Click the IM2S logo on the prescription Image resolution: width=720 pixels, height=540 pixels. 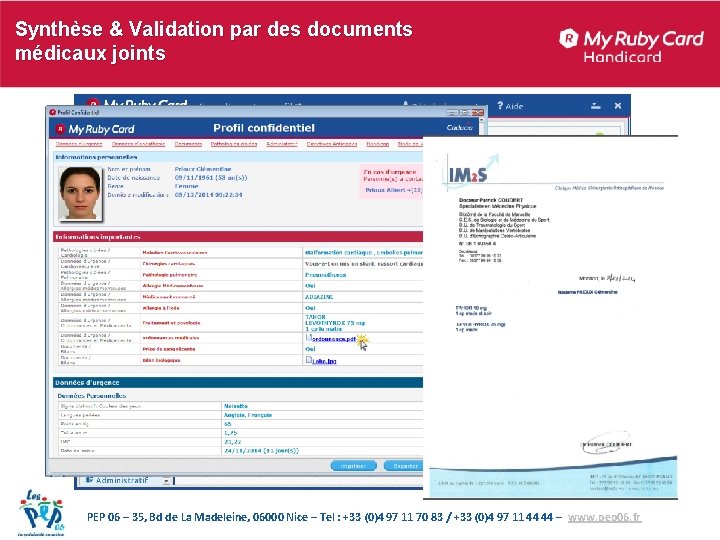[470, 172]
